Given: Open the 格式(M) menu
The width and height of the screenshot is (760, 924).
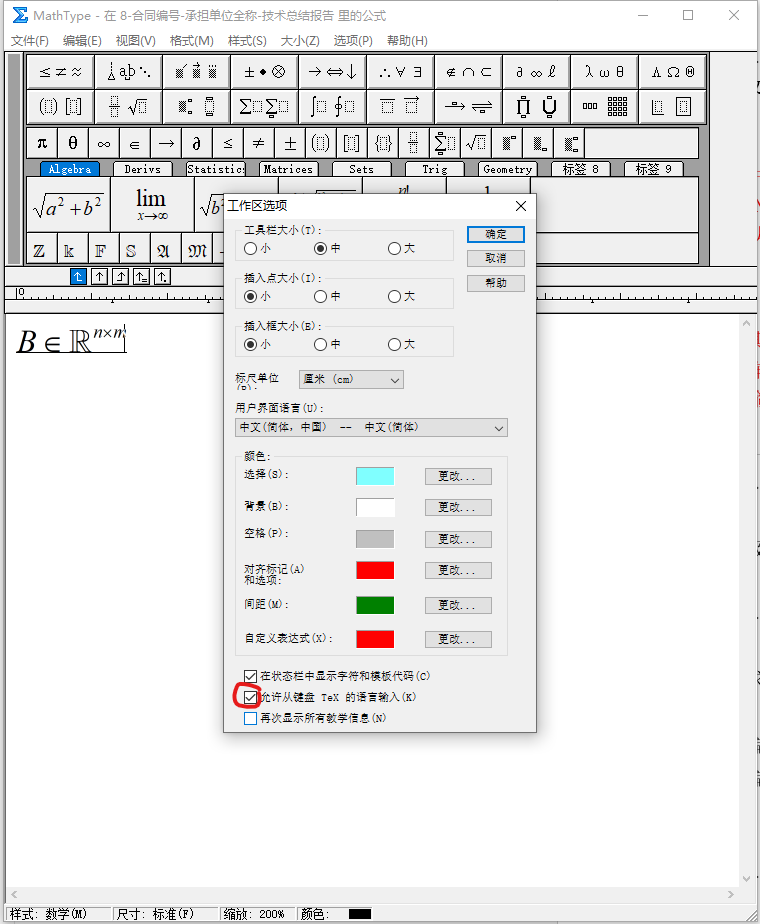Looking at the screenshot, I should 191,41.
